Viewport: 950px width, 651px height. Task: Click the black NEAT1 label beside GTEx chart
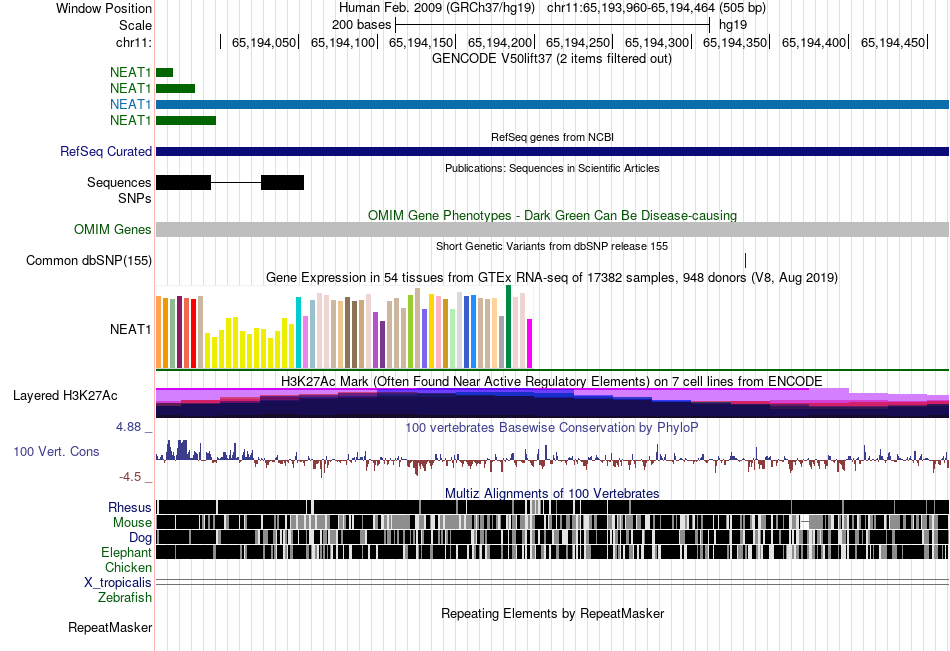click(x=130, y=329)
